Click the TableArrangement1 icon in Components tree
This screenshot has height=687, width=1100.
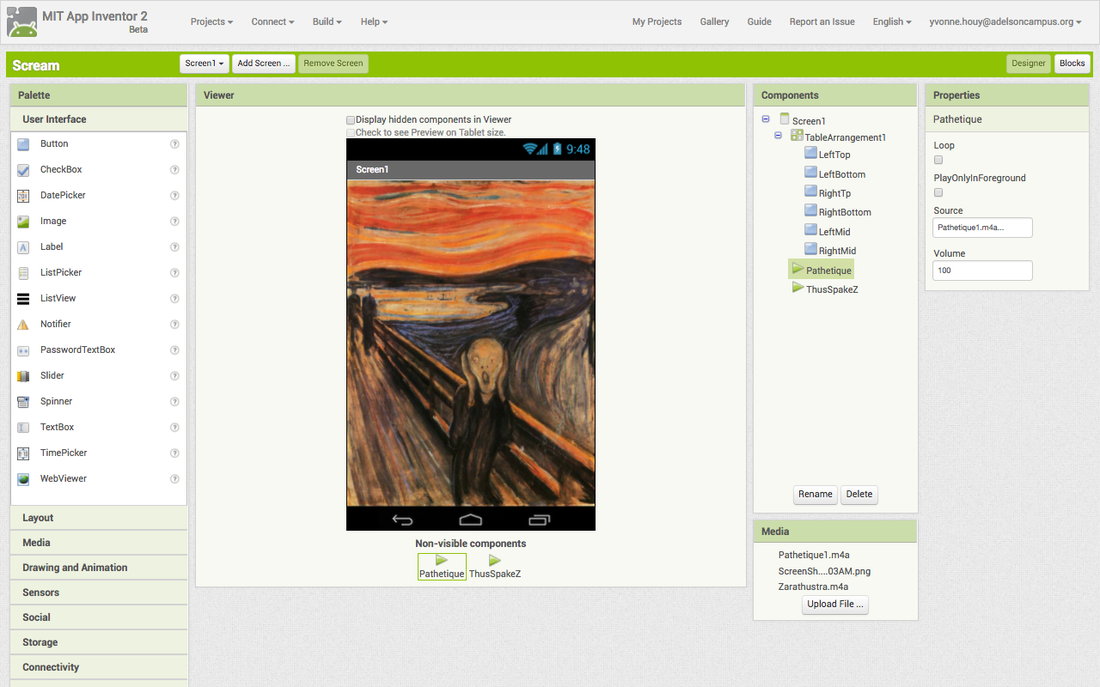tap(797, 135)
